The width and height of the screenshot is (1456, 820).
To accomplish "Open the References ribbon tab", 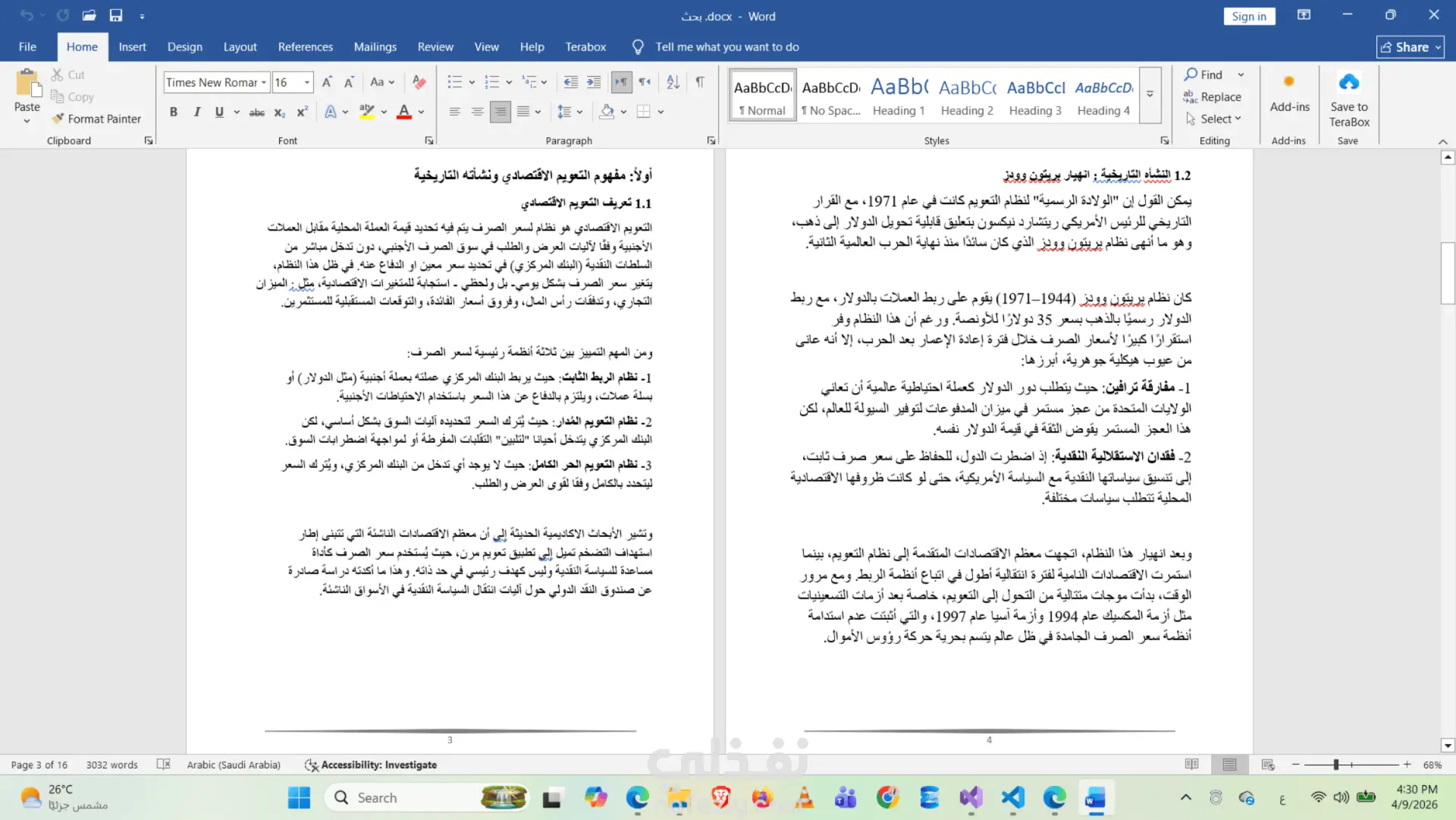I will coord(305,47).
